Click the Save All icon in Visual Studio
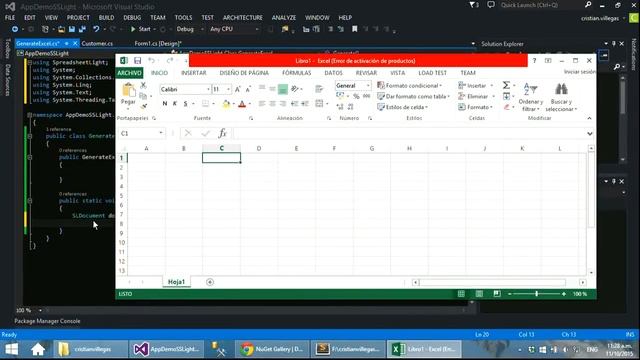The height and width of the screenshot is (360, 640). coord(82,29)
